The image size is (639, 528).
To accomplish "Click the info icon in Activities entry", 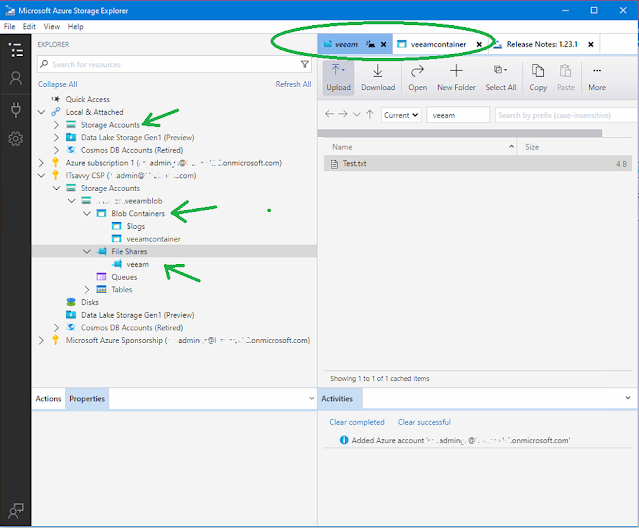I will tap(344, 440).
